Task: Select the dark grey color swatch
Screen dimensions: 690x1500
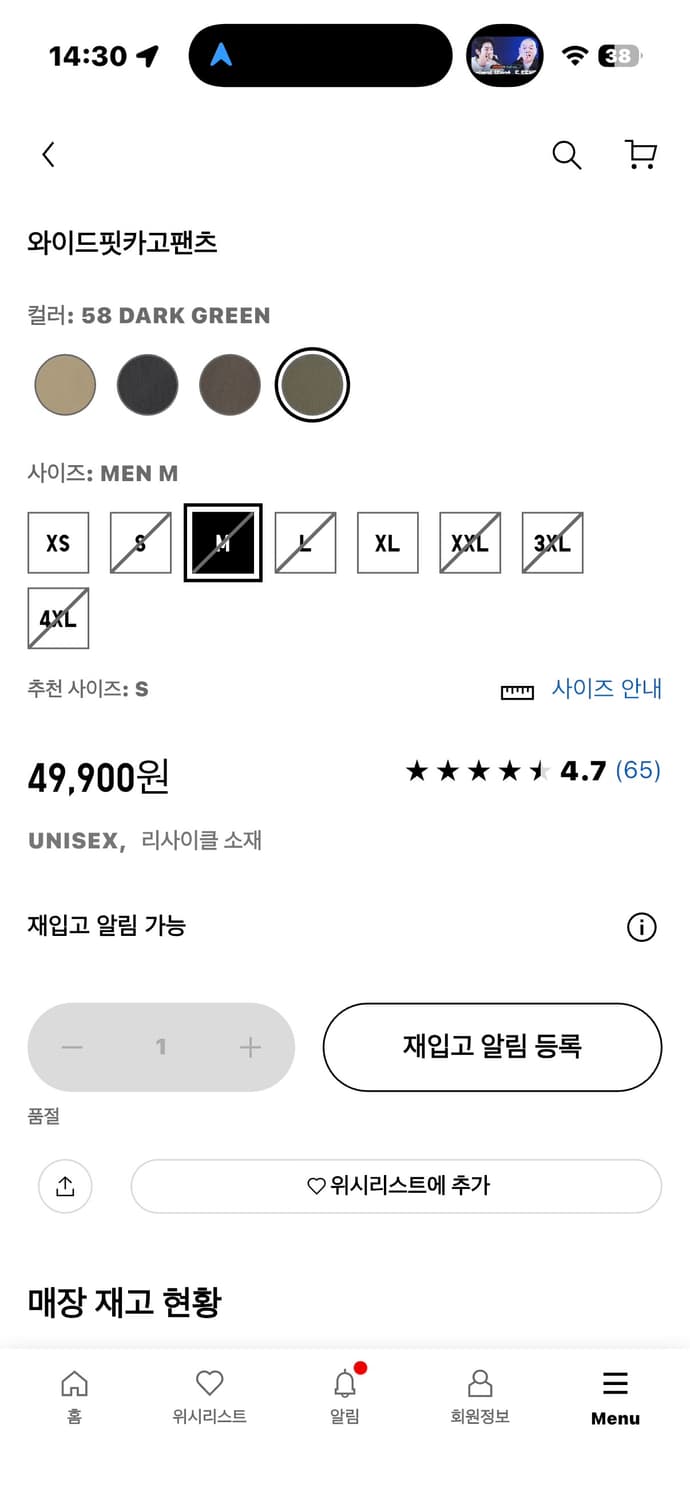Action: [147, 384]
